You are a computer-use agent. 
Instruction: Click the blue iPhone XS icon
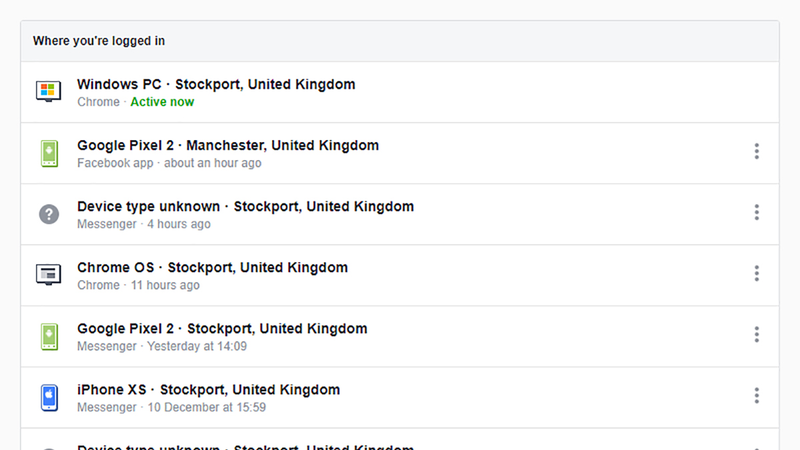(x=49, y=397)
